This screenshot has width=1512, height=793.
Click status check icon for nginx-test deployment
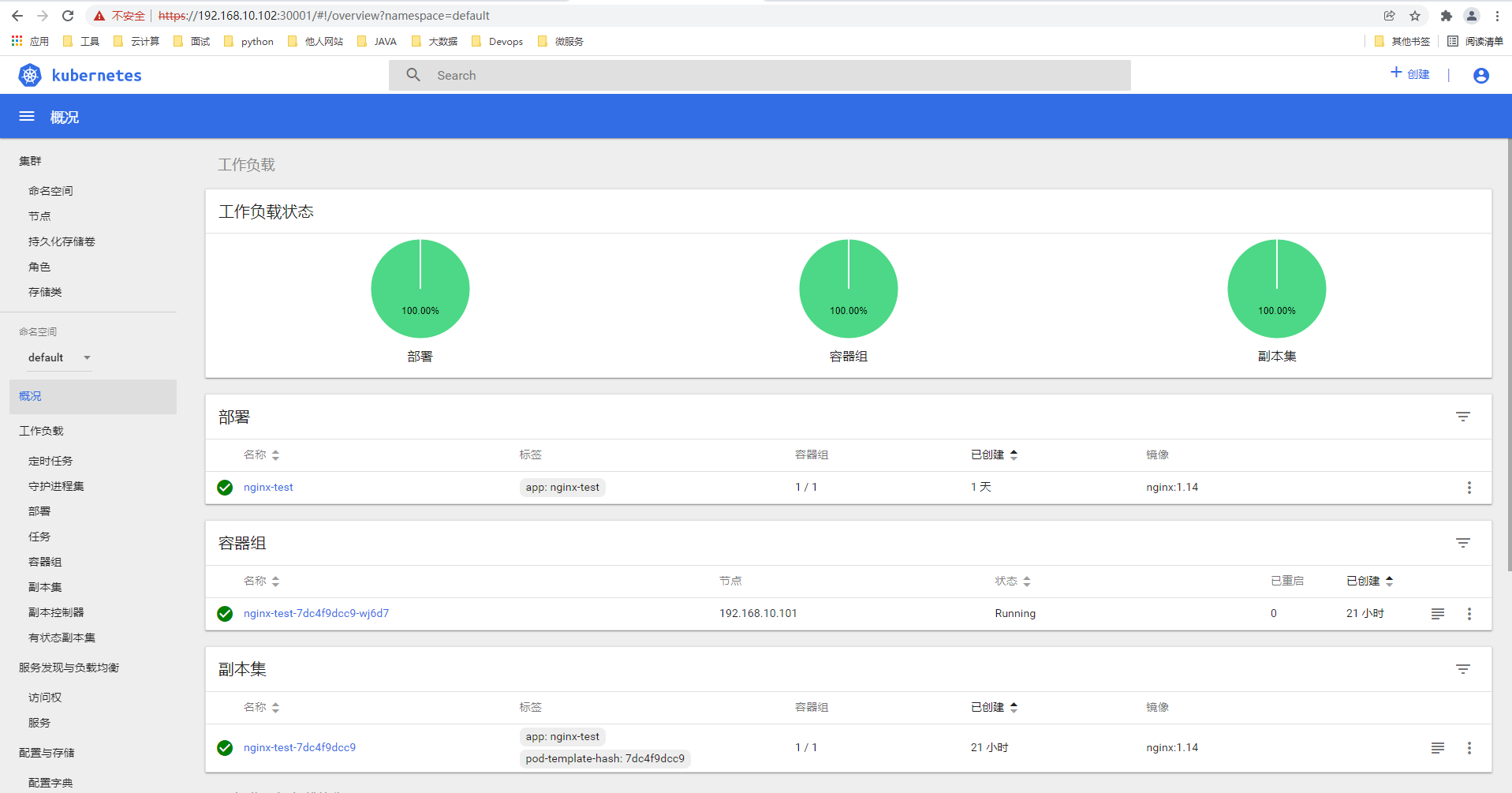coord(225,488)
